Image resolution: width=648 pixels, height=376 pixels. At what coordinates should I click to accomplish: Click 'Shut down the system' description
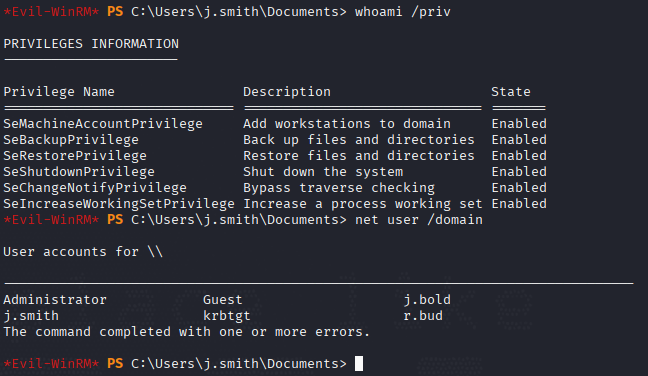click(323, 172)
